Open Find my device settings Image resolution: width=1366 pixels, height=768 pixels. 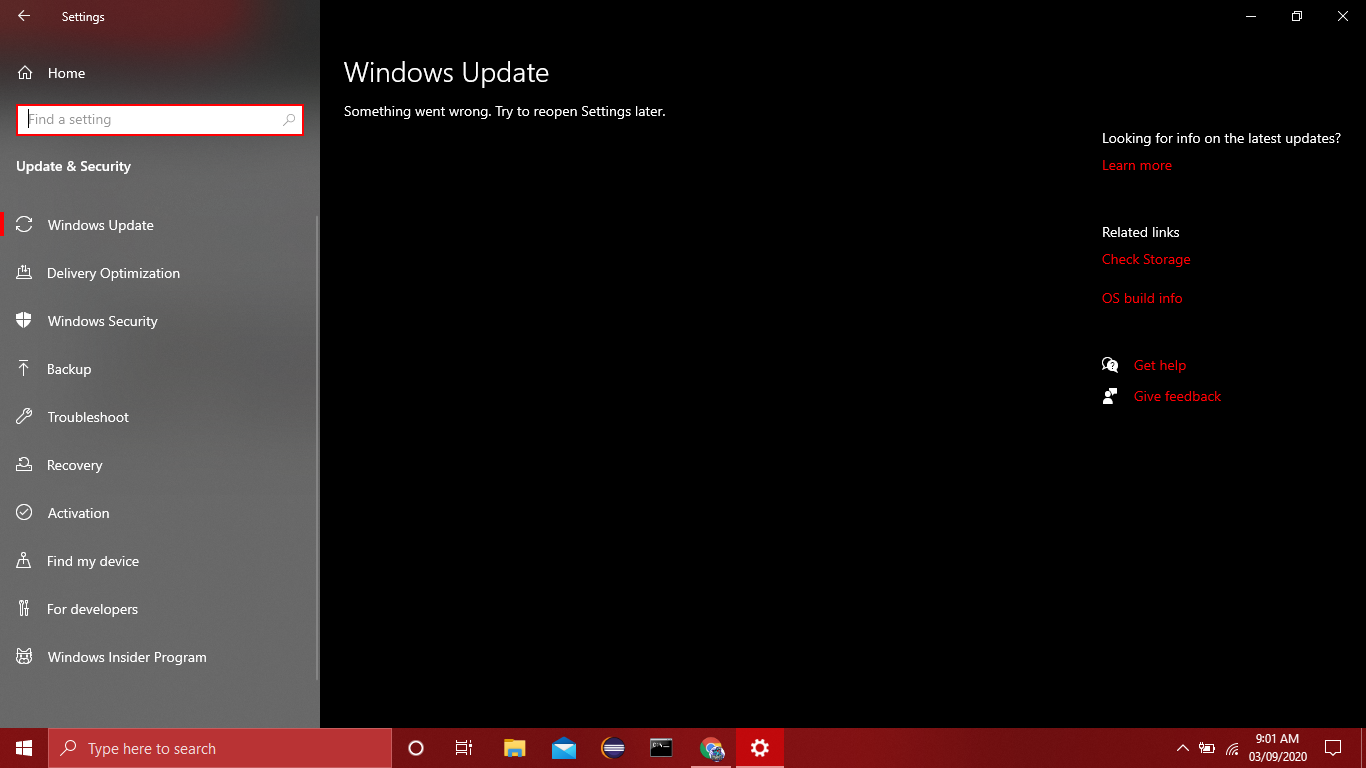160,561
